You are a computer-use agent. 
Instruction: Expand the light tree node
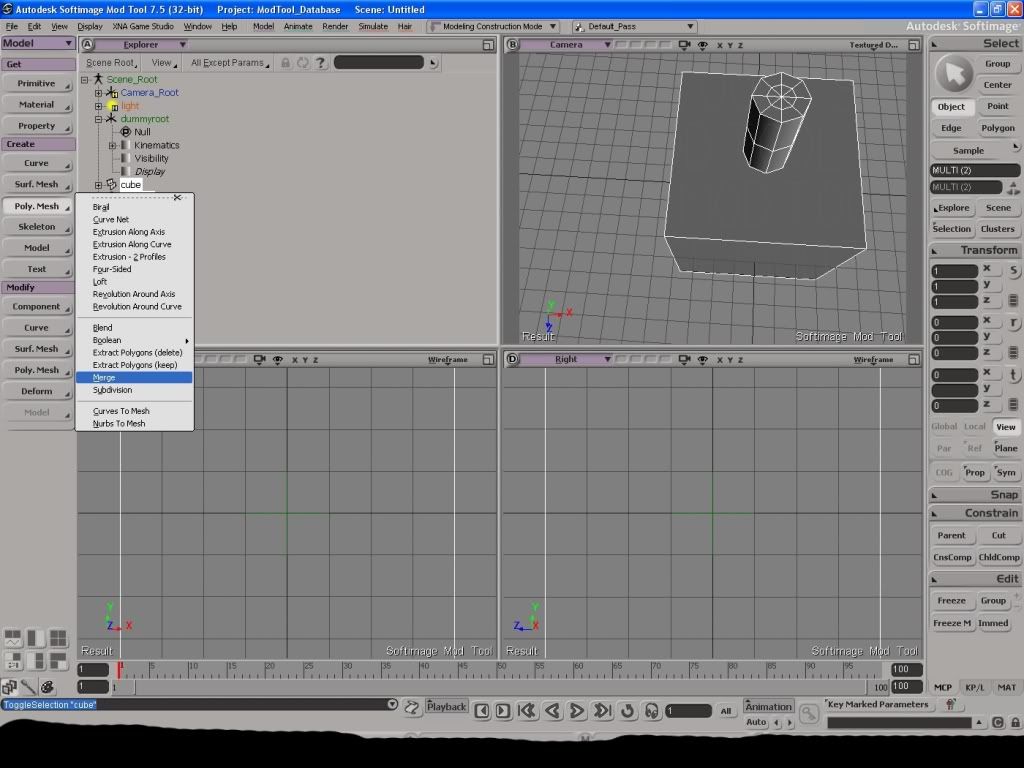pos(99,106)
